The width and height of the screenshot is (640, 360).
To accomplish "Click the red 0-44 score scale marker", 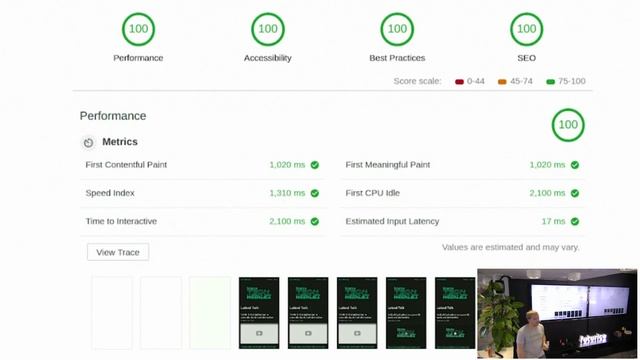I will [x=459, y=82].
